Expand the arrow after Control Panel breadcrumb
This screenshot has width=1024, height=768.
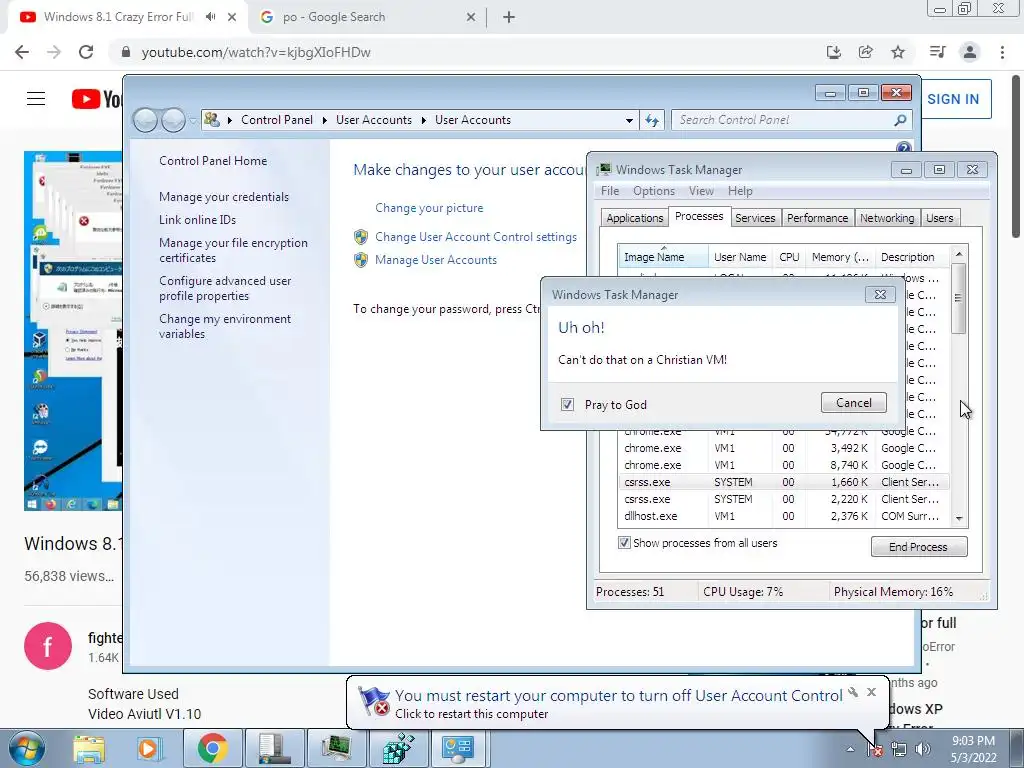tap(325, 120)
